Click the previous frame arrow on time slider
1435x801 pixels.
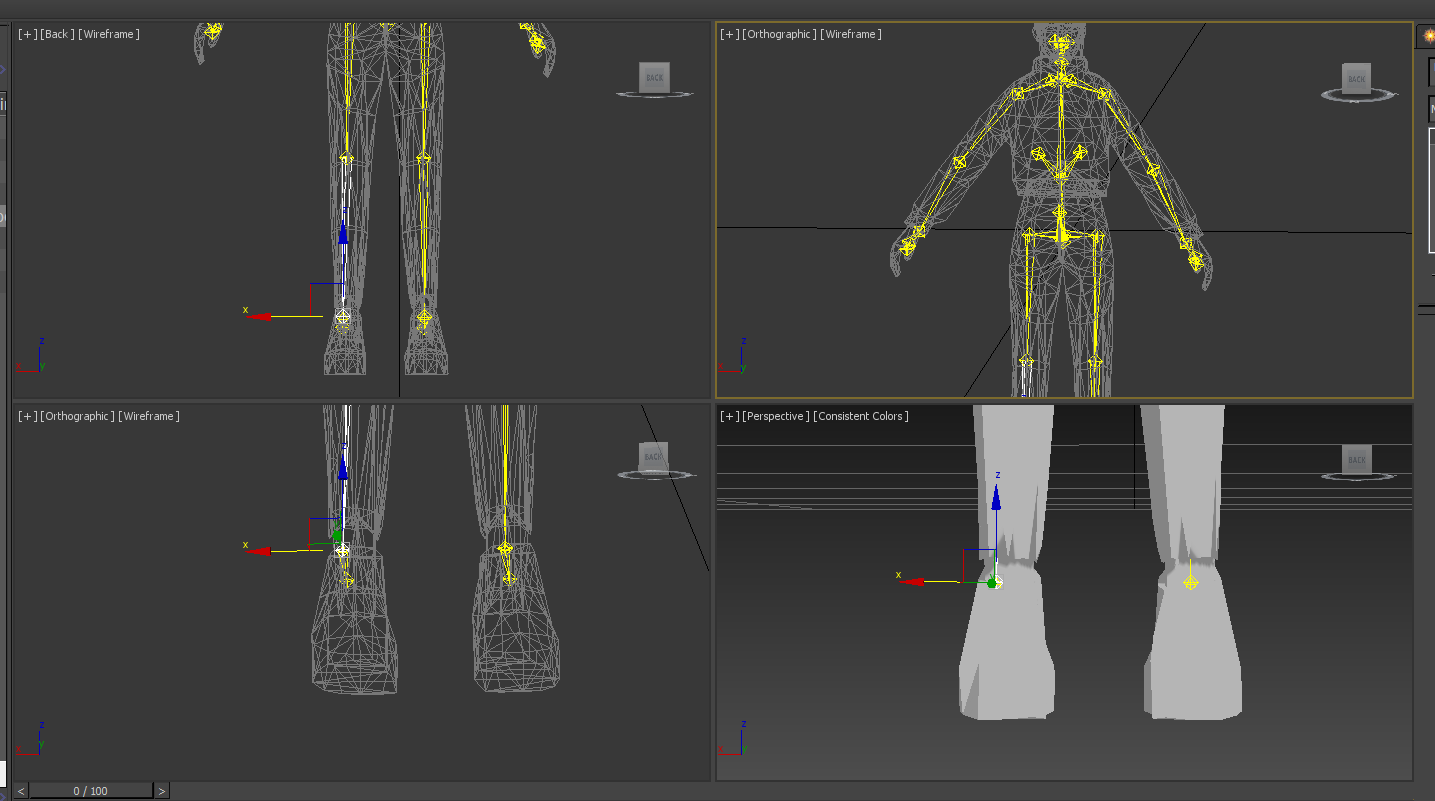point(21,791)
